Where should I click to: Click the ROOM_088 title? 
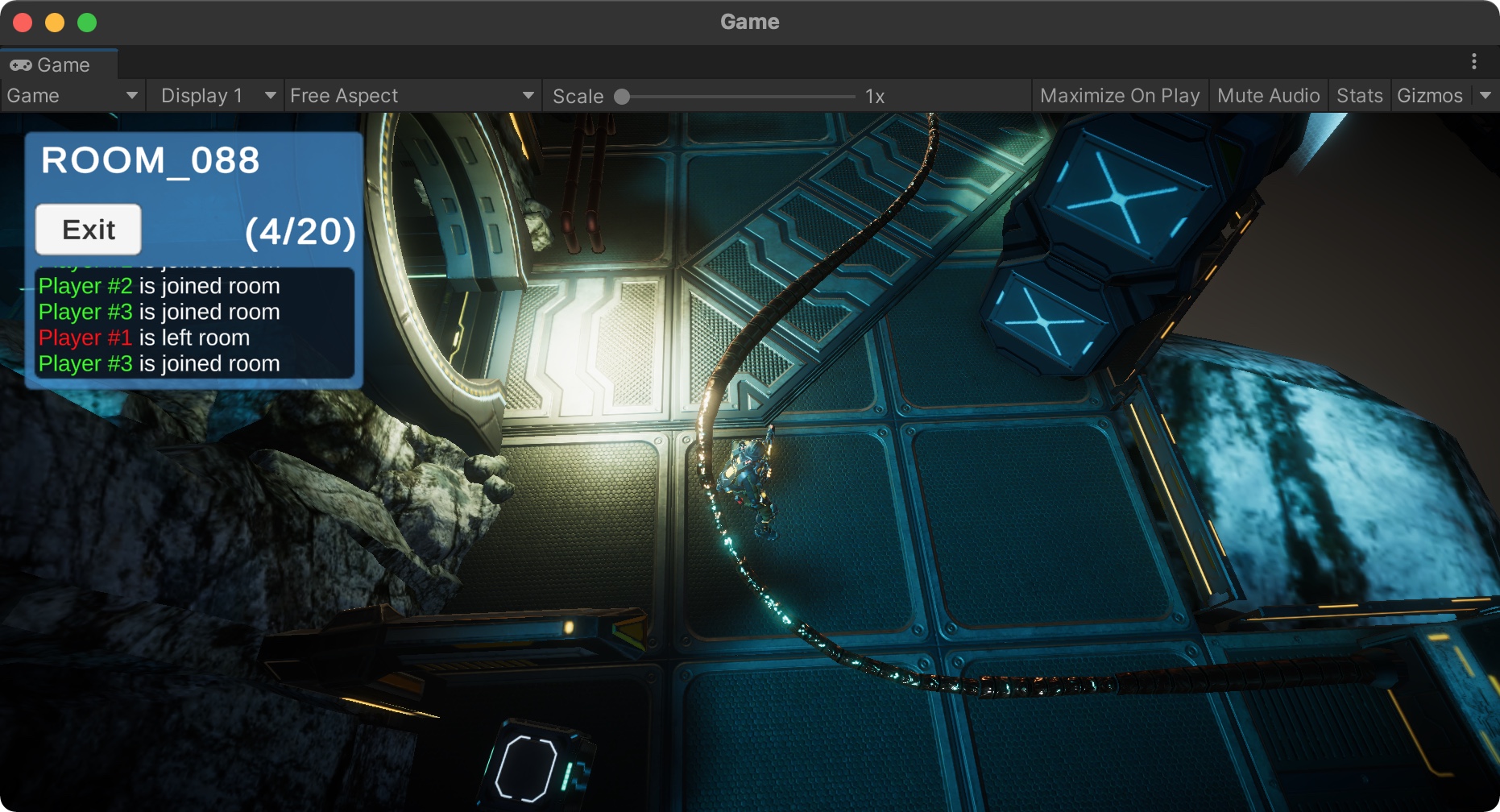coord(151,160)
